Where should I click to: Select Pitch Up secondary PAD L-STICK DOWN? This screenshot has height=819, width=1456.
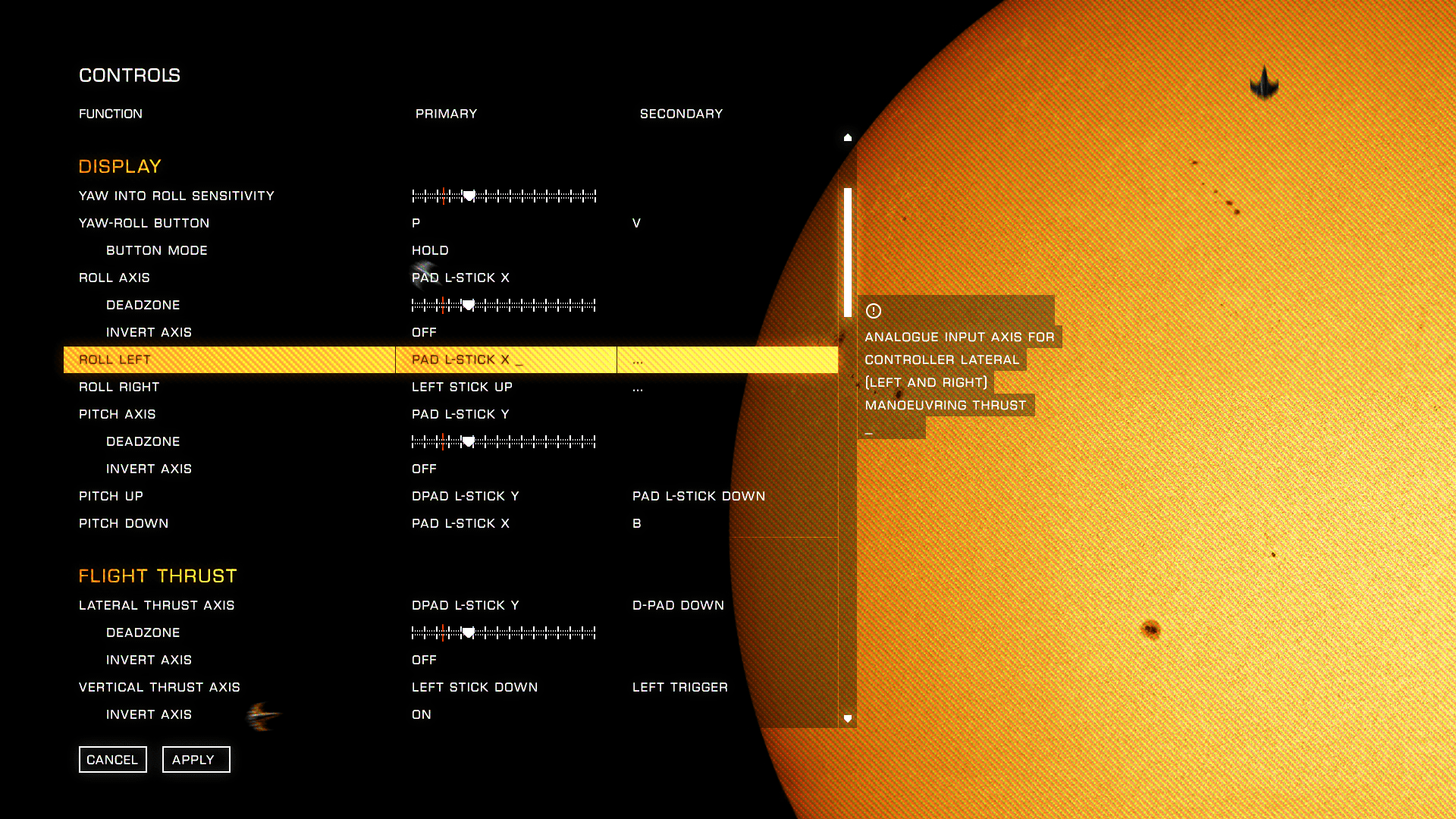[698, 496]
